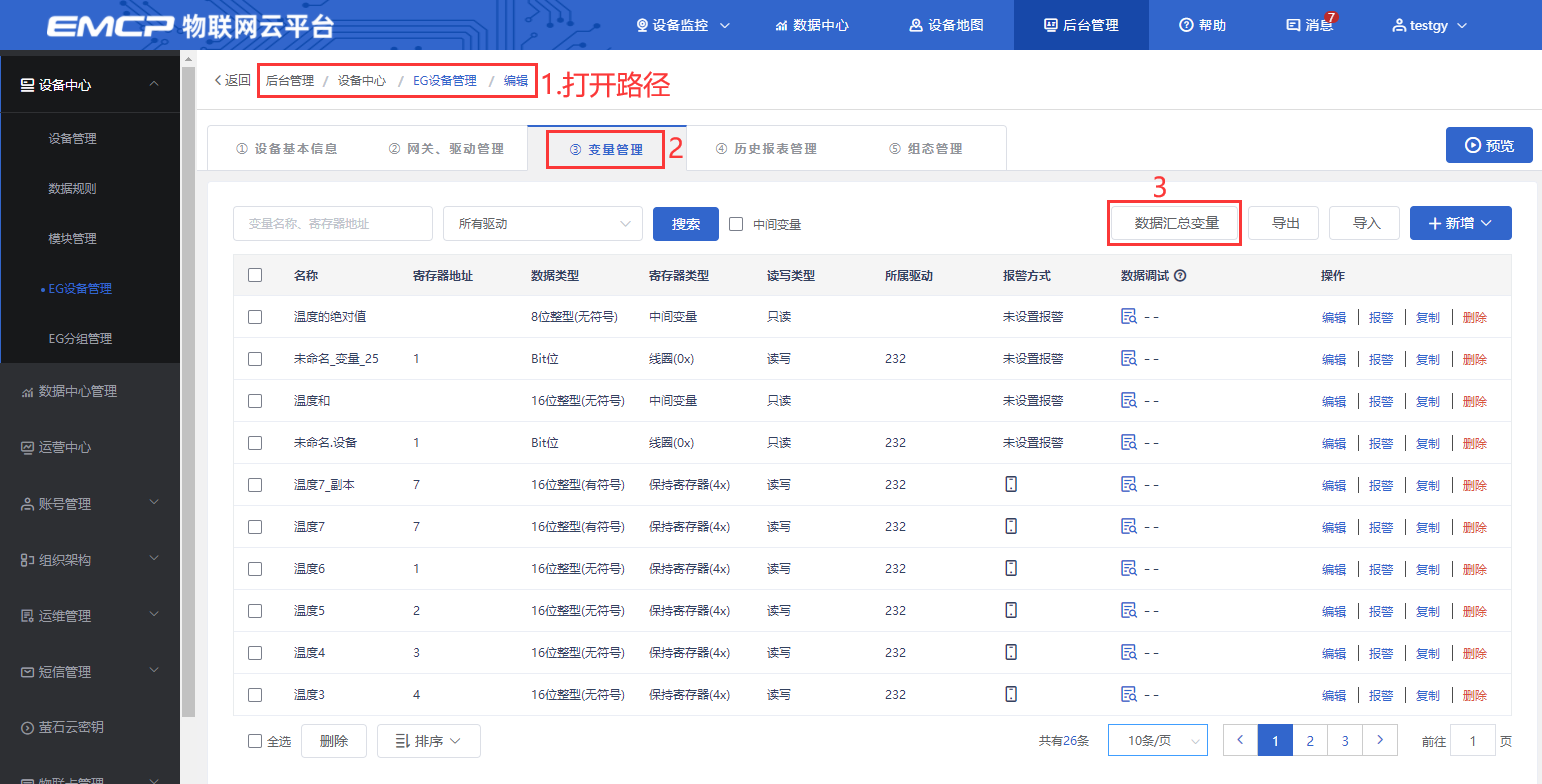Open 萤石云密钥 in the sidebar
The image size is (1542, 784).
(62, 727)
